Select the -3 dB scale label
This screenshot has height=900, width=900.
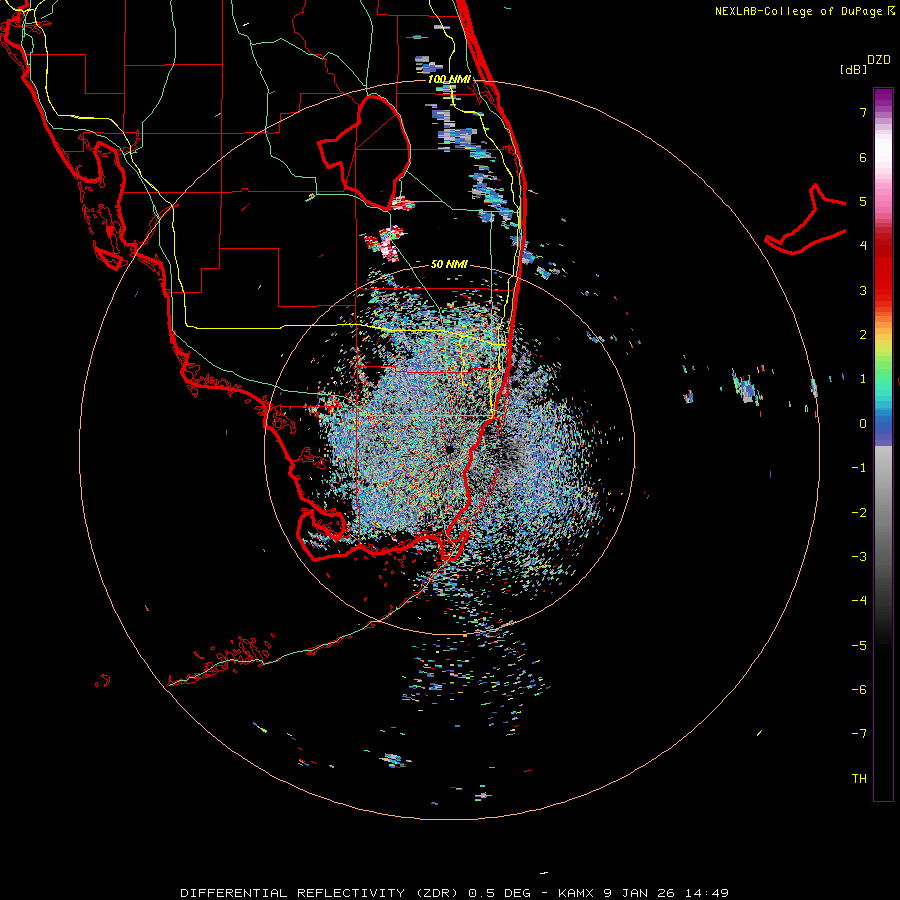tap(859, 557)
